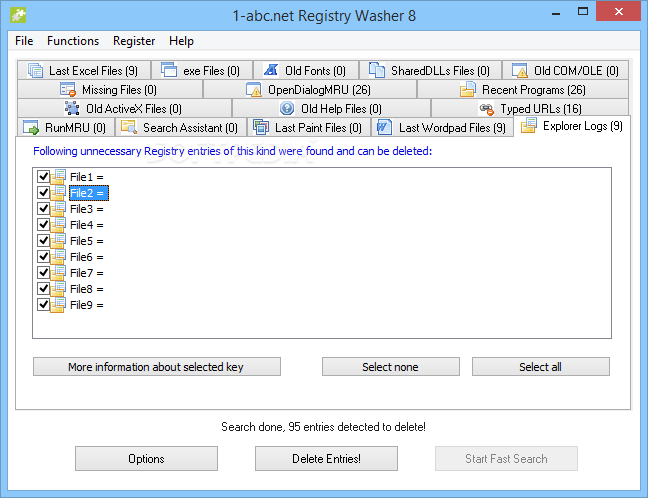Open the Options button
The image size is (648, 498).
[146, 458]
